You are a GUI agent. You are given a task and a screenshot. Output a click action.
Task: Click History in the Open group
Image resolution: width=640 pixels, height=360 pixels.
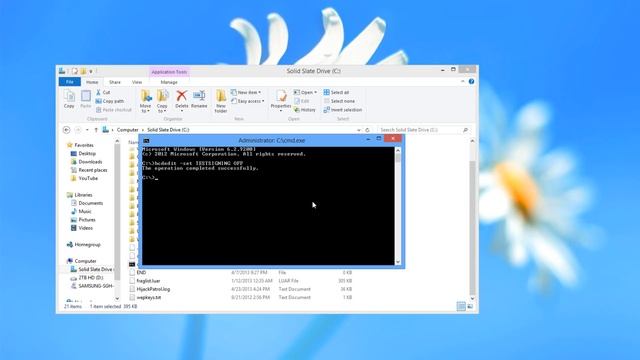click(304, 110)
